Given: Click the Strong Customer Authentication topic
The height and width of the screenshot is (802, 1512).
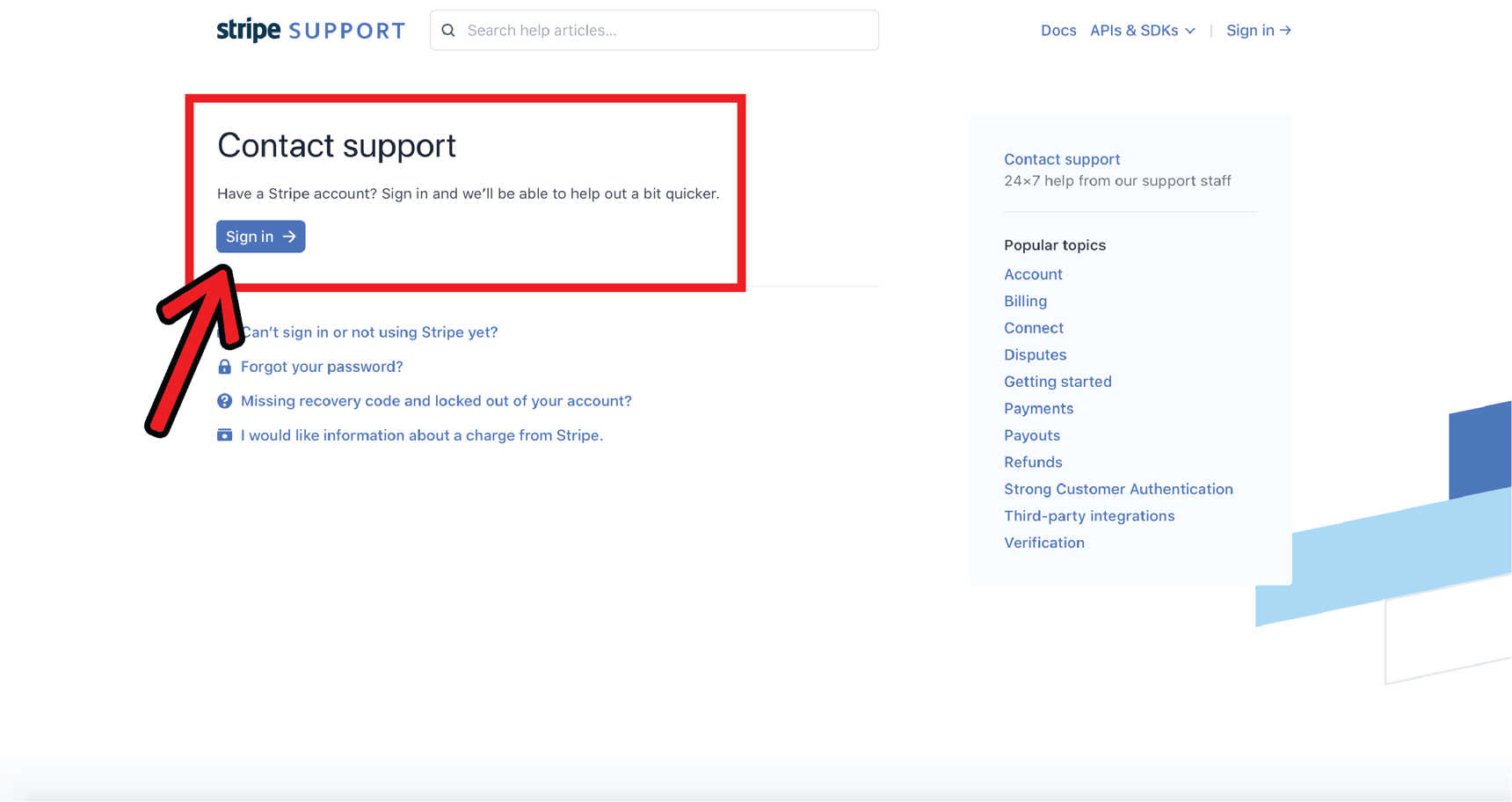Looking at the screenshot, I should pos(1118,488).
